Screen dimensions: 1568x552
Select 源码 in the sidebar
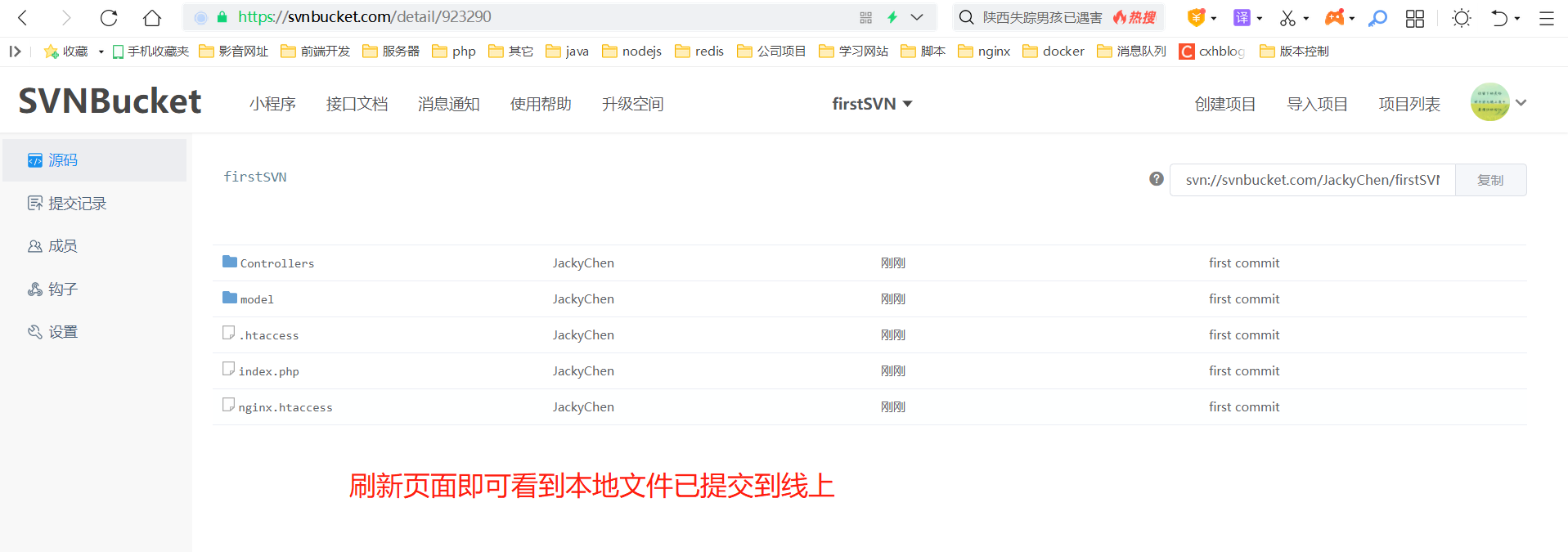pos(94,160)
